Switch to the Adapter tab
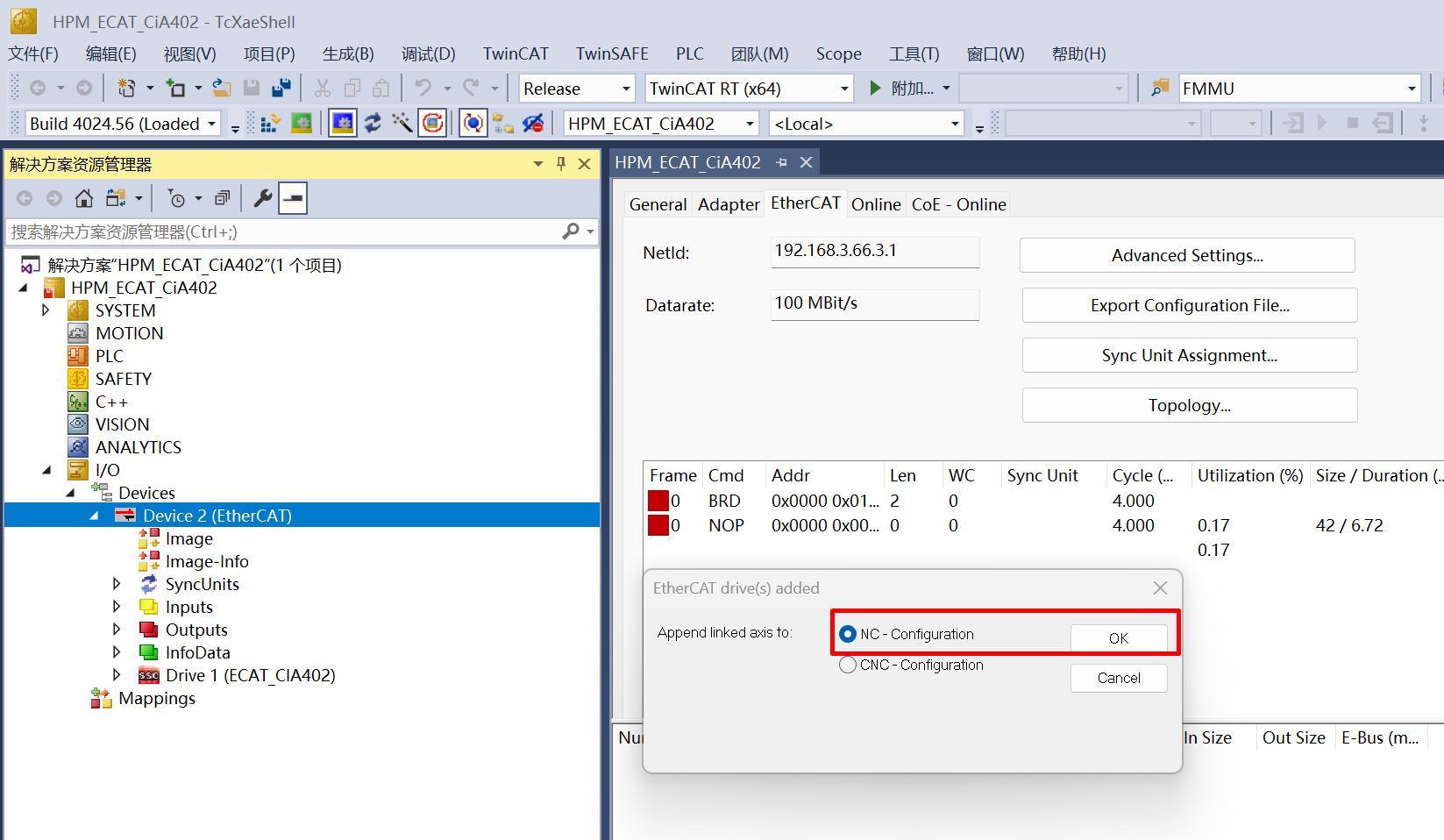1444x840 pixels. [729, 204]
